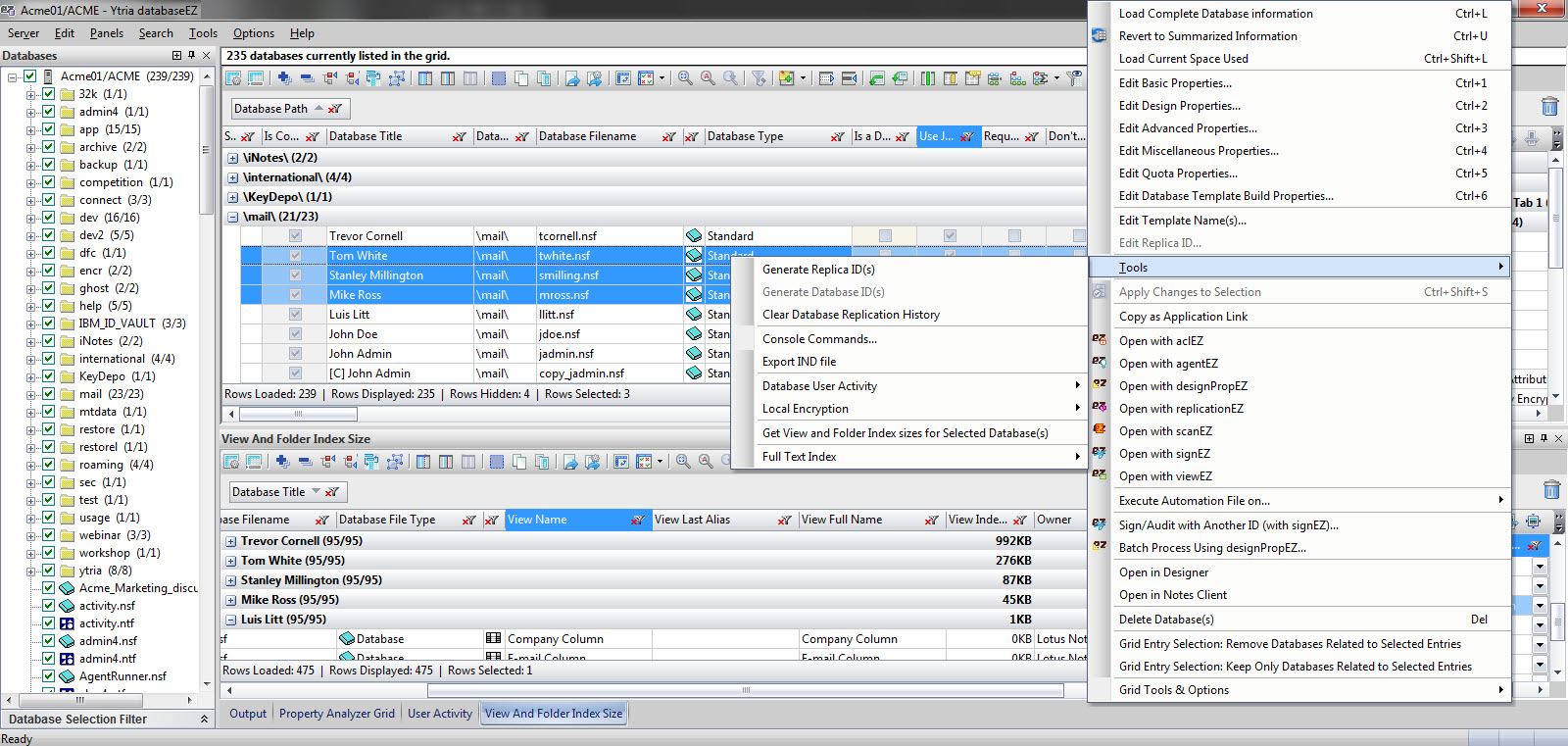Collapse the \mail\ (21/23) group
1568x746 pixels.
pos(233,217)
